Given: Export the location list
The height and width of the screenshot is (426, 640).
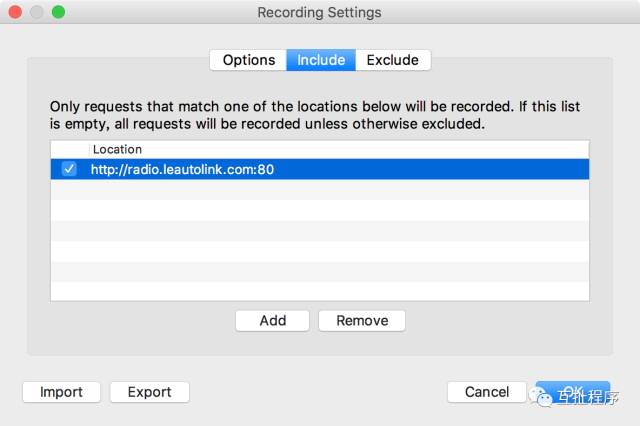Looking at the screenshot, I should pos(149,392).
